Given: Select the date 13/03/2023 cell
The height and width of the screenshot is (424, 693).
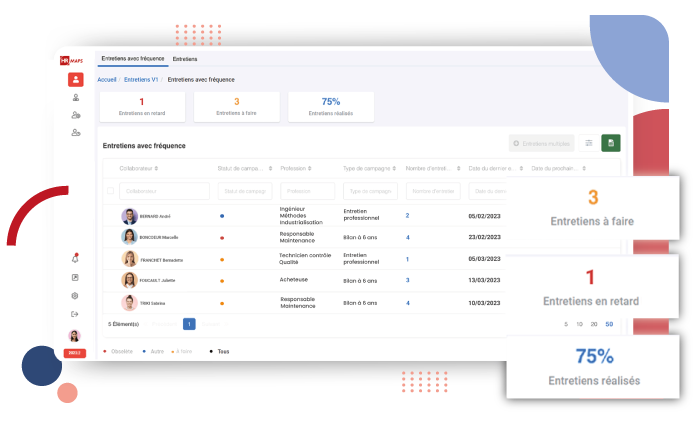Looking at the screenshot, I should (484, 280).
